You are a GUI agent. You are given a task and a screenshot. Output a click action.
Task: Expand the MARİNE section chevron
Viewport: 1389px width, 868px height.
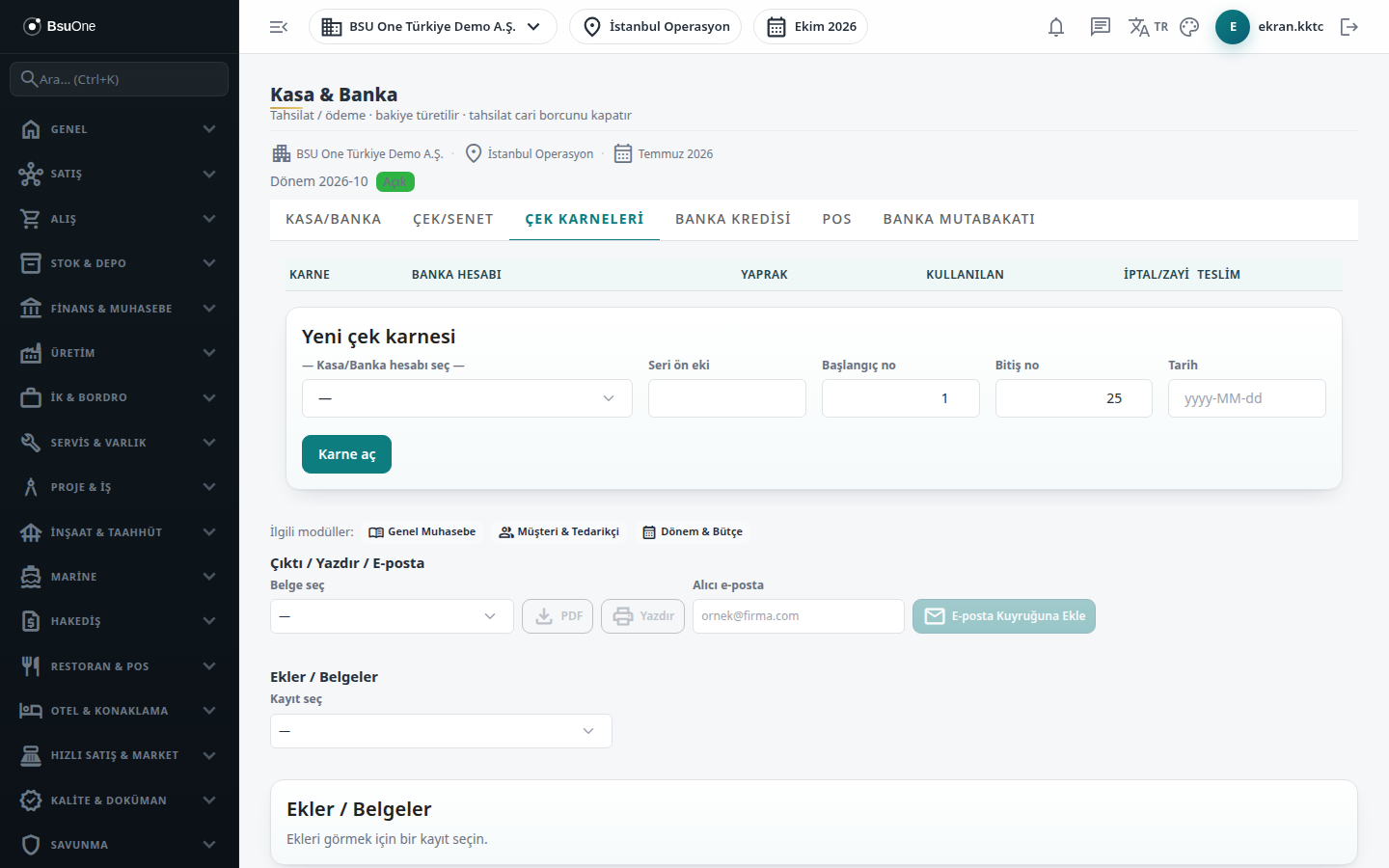(x=209, y=577)
